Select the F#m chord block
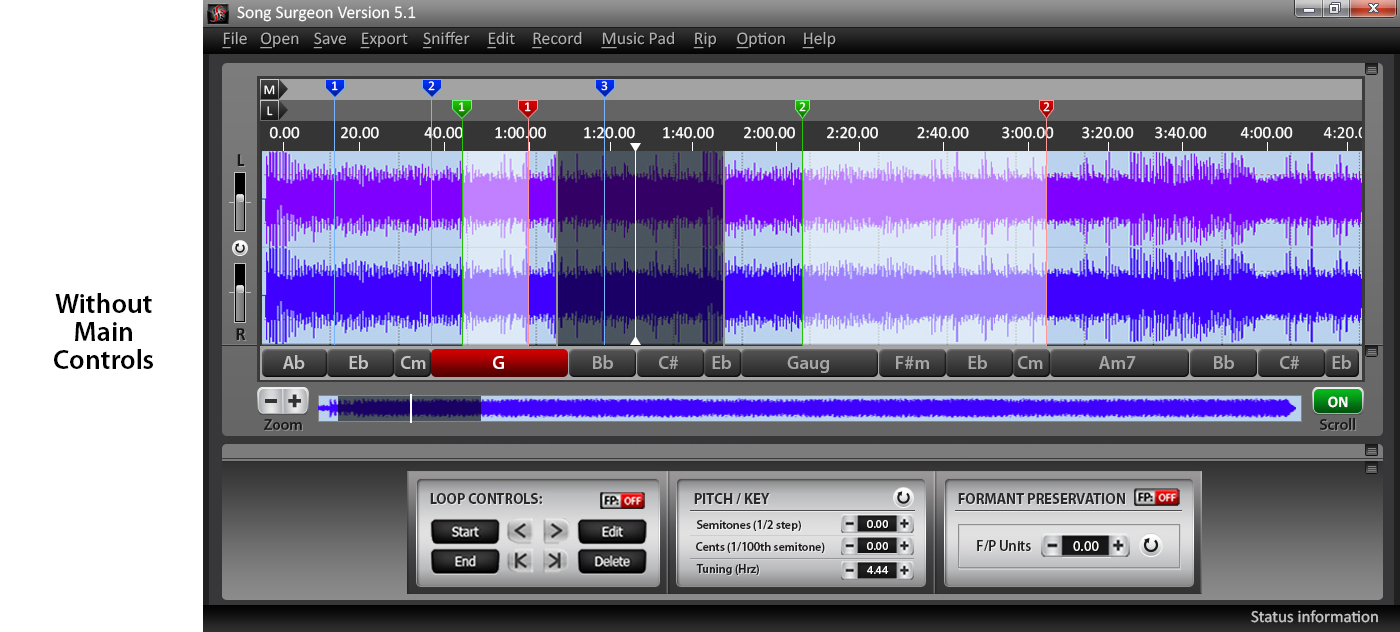The height and width of the screenshot is (632, 1400). tap(912, 363)
